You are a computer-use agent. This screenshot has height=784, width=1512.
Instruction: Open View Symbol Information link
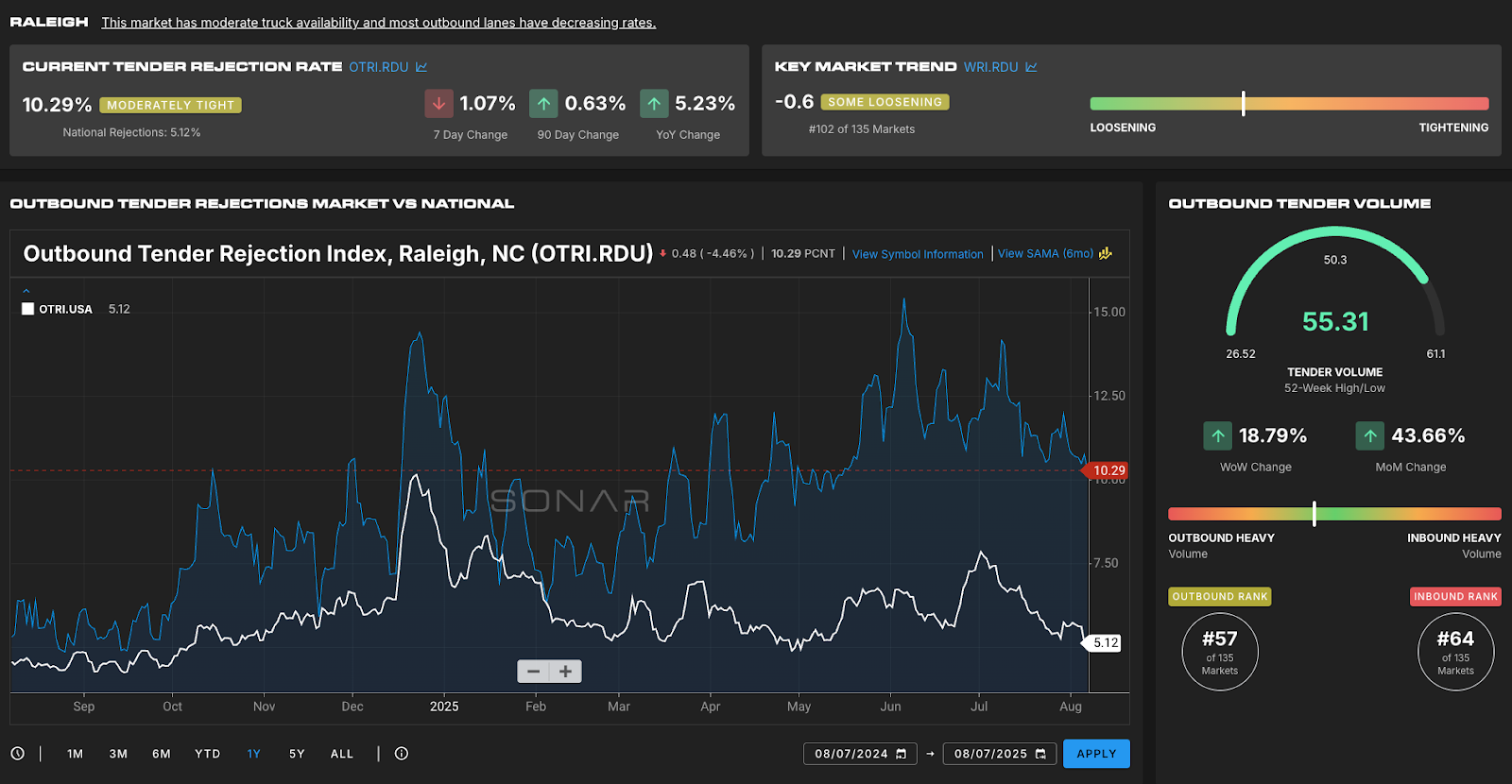click(918, 254)
